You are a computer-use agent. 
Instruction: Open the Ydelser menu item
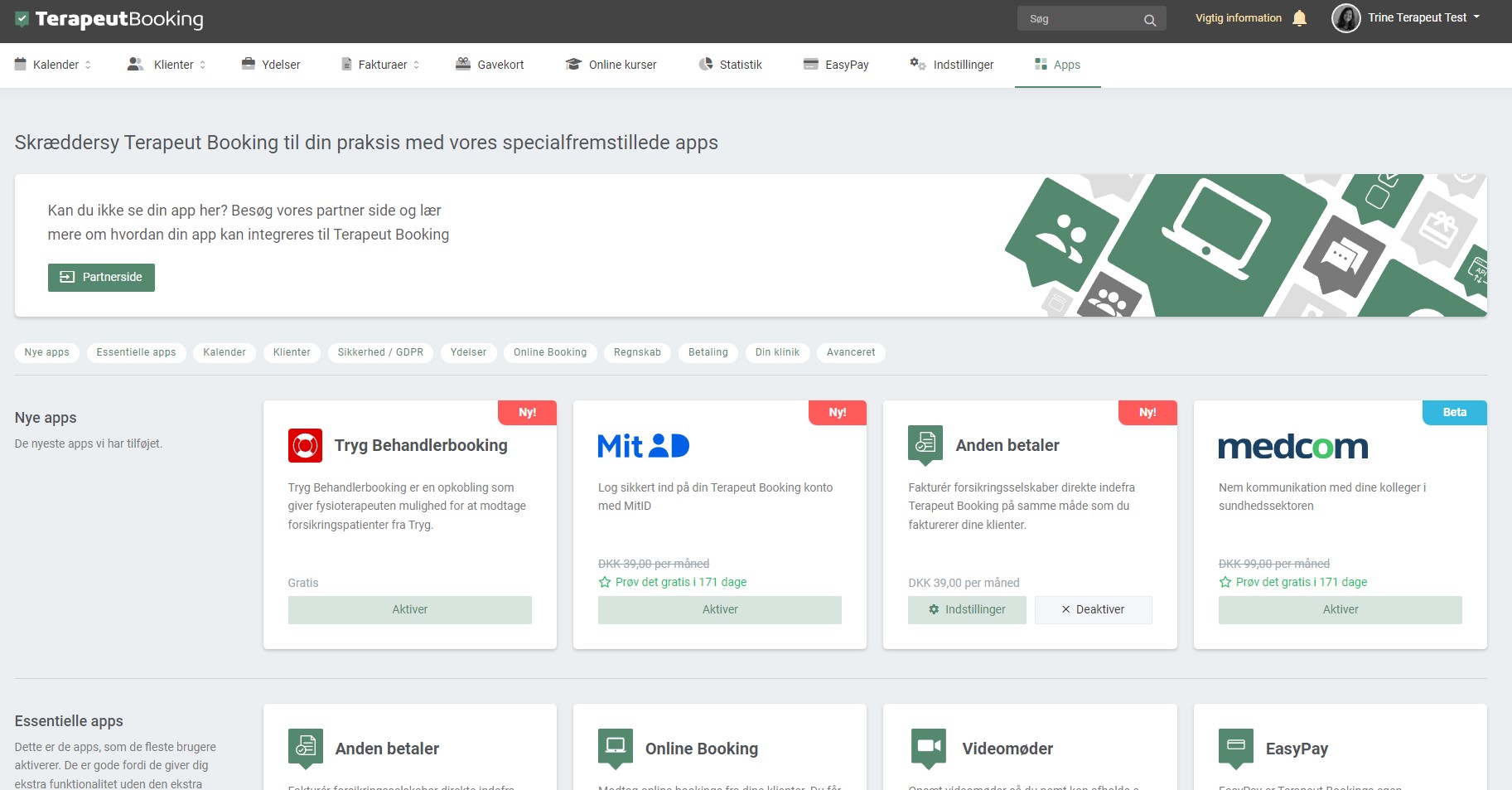tap(271, 65)
